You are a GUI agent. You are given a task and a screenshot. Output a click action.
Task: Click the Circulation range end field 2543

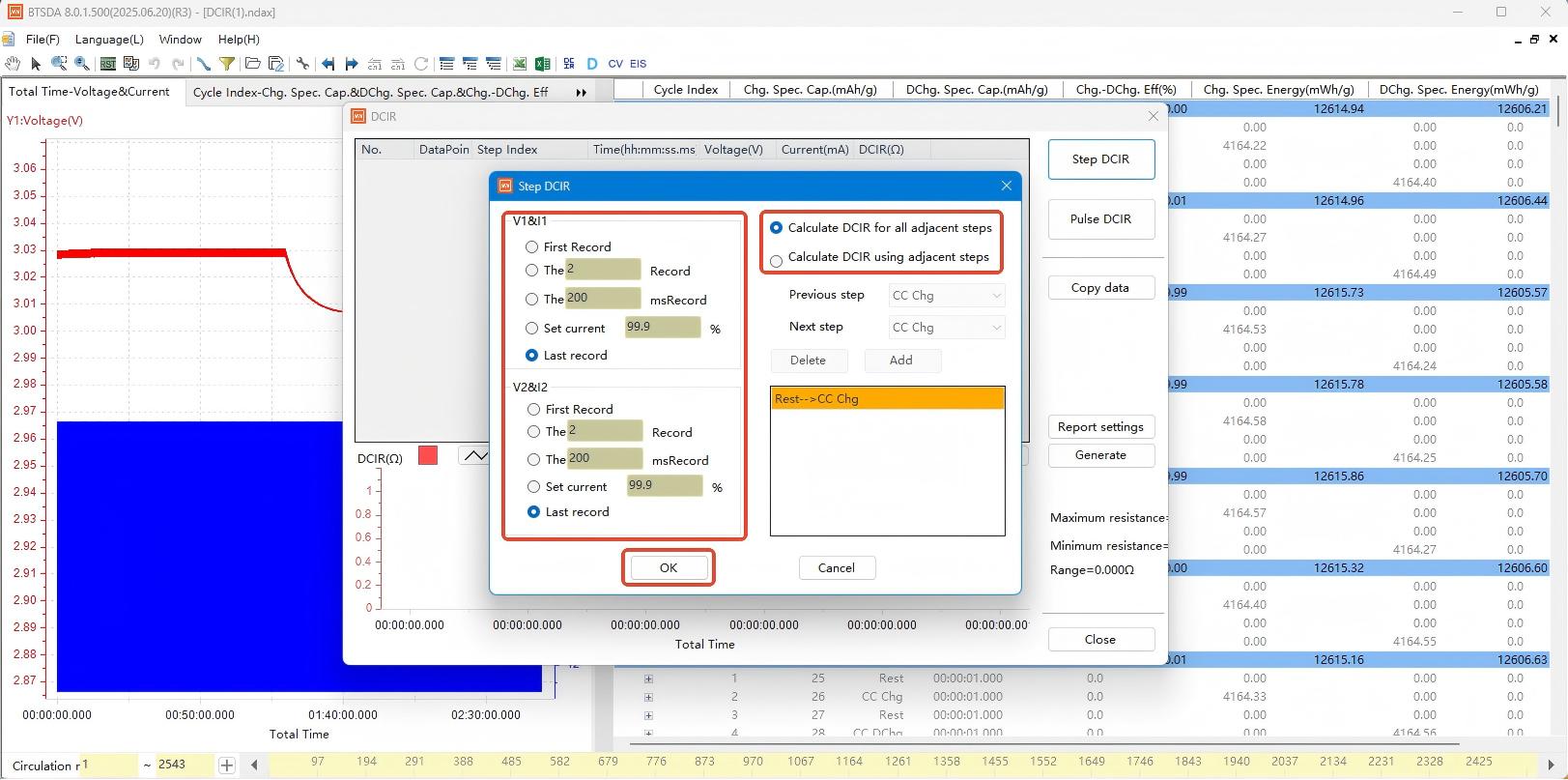183,765
